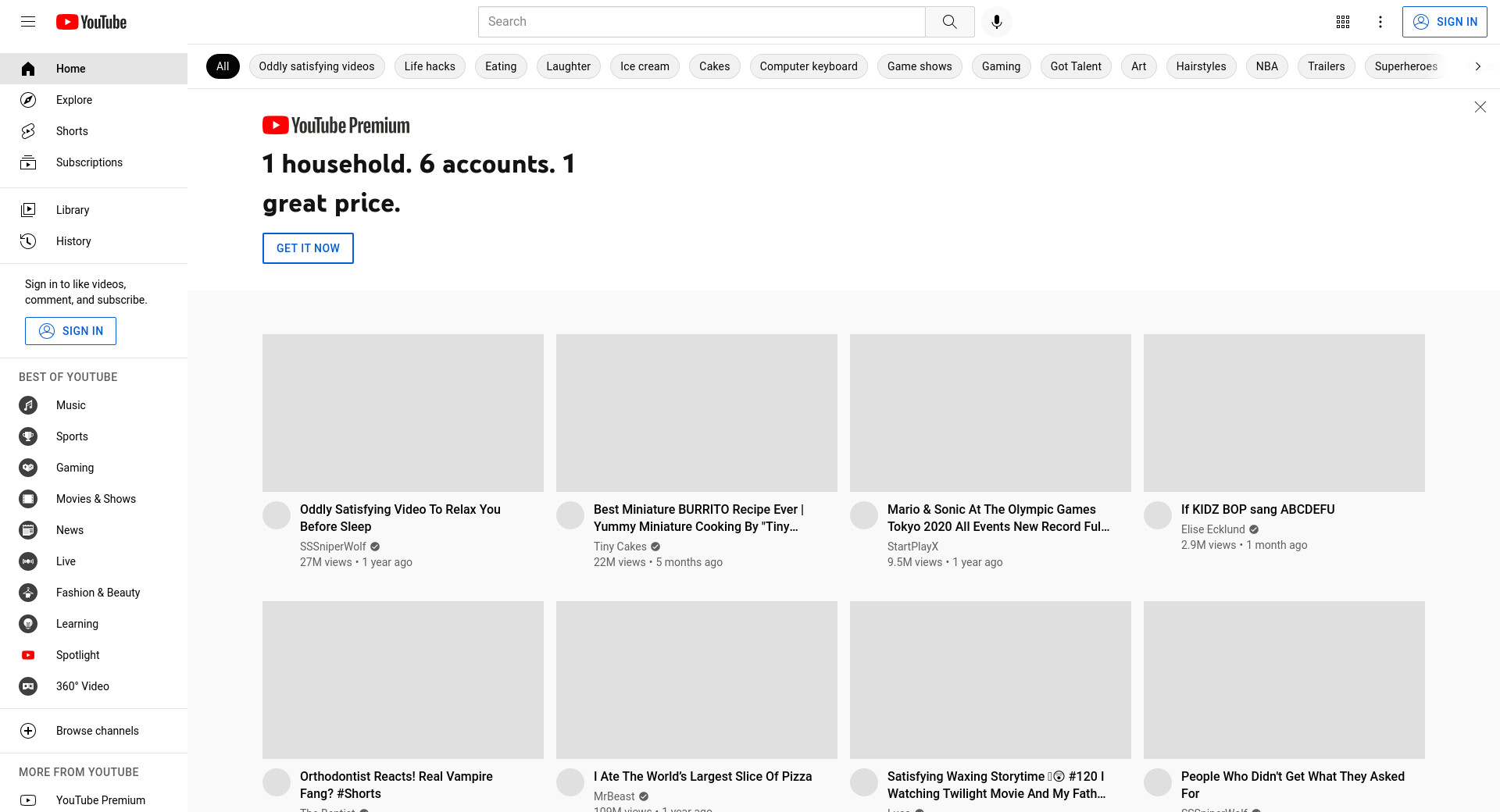Open the hamburger guide menu
Image resolution: width=1500 pixels, height=812 pixels.
coord(28,22)
